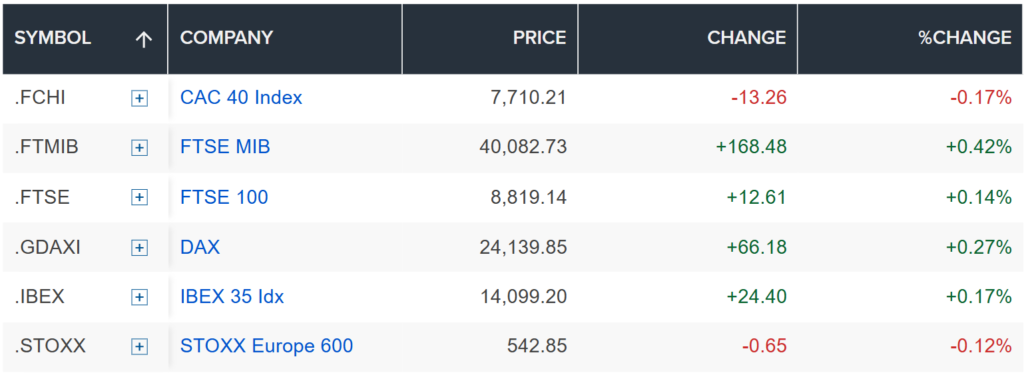Expand the plus icon for .FTMIB

click(x=139, y=148)
